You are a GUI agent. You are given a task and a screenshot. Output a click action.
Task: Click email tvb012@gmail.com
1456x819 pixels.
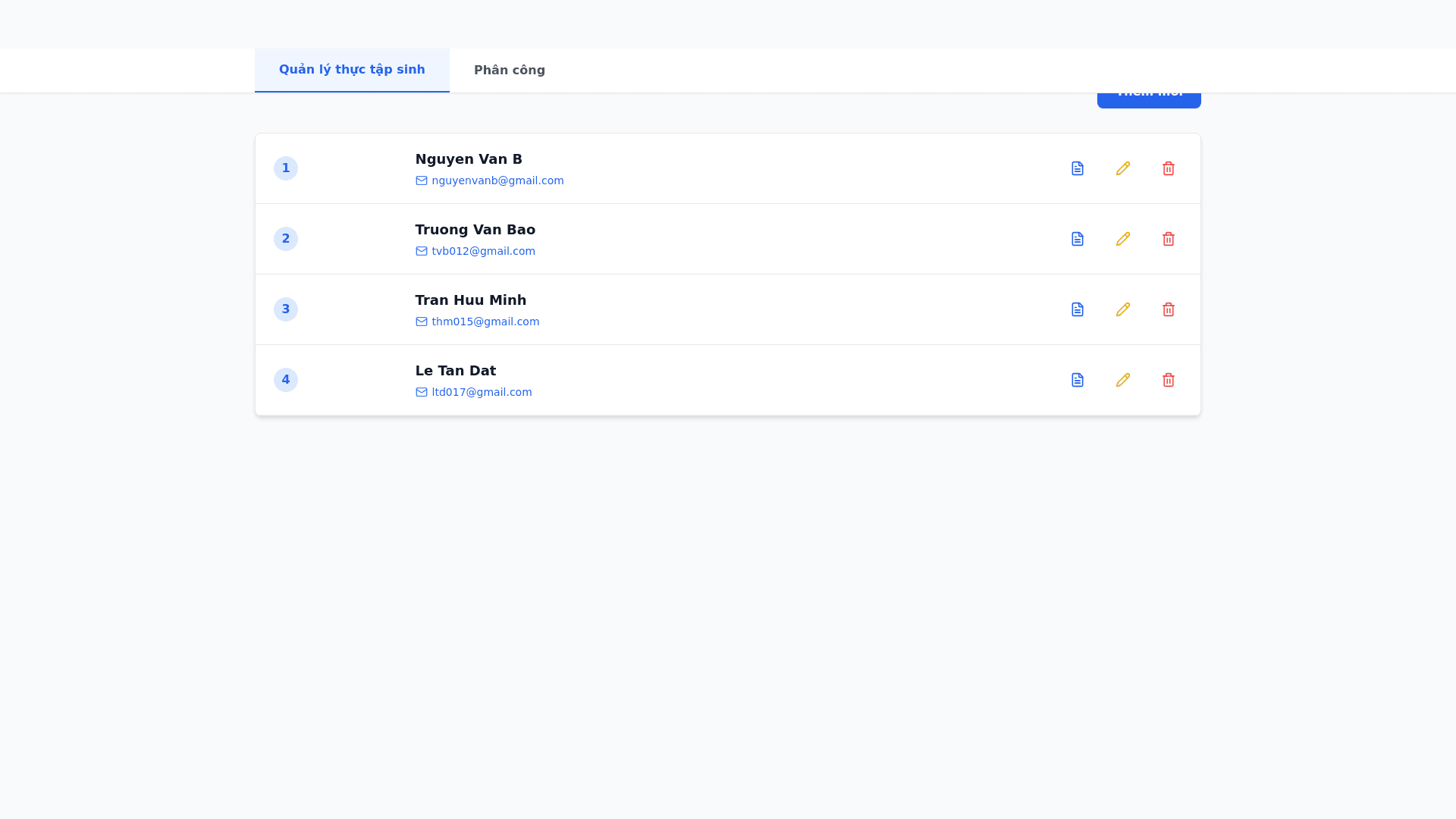[x=483, y=251]
